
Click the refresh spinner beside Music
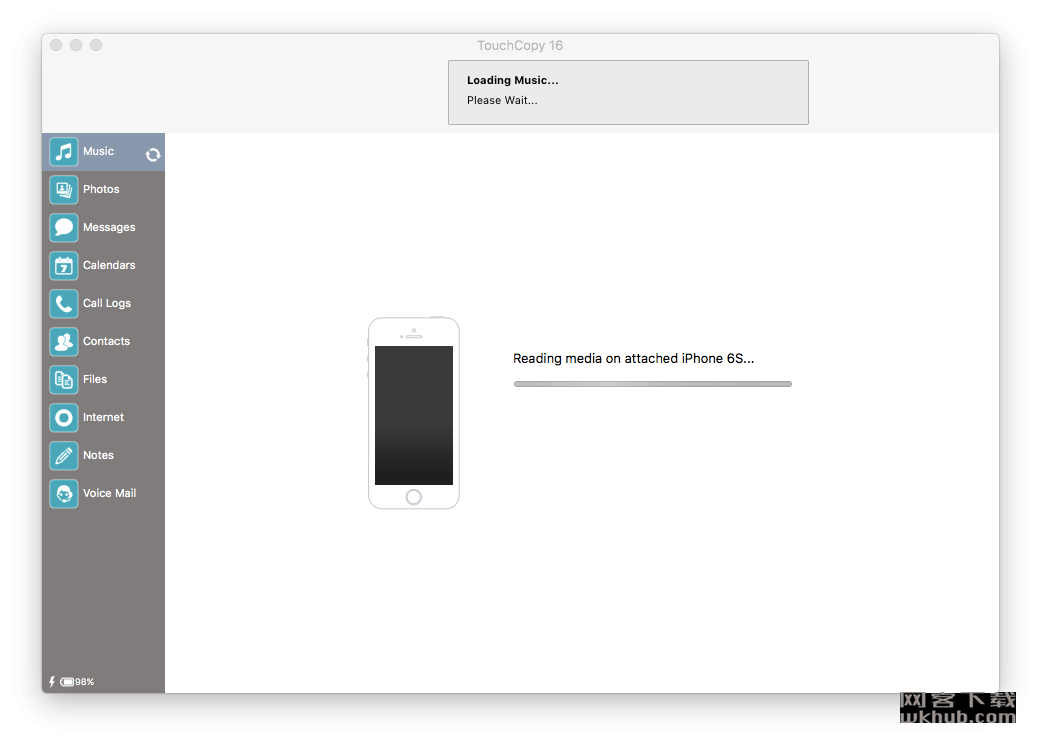click(153, 155)
